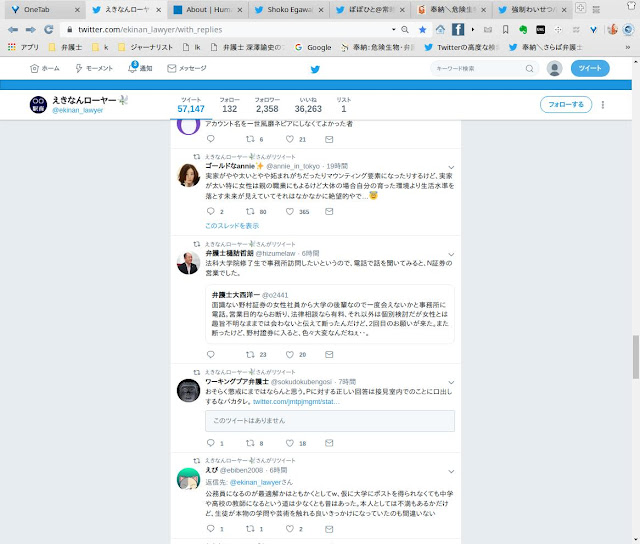Switch to the OneTab browser tab
640x544 pixels.
point(45,10)
